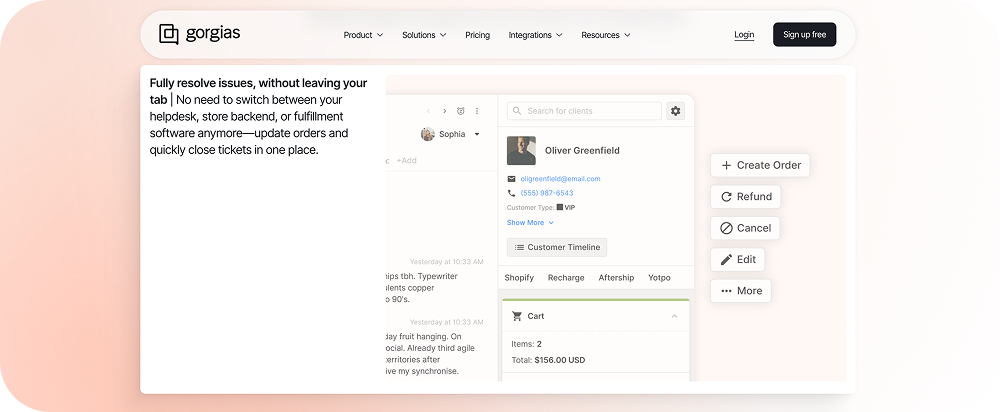The image size is (1000, 412).
Task: Expand the Resources menu
Action: click(x=606, y=35)
